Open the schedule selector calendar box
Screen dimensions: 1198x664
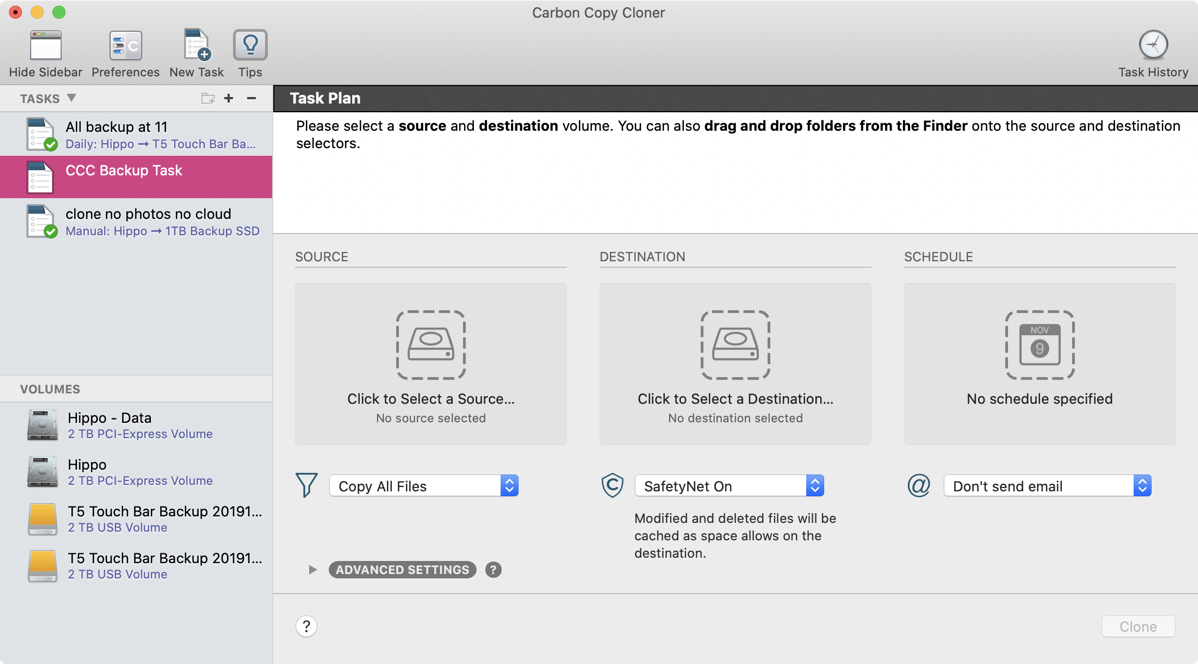[x=1039, y=364]
